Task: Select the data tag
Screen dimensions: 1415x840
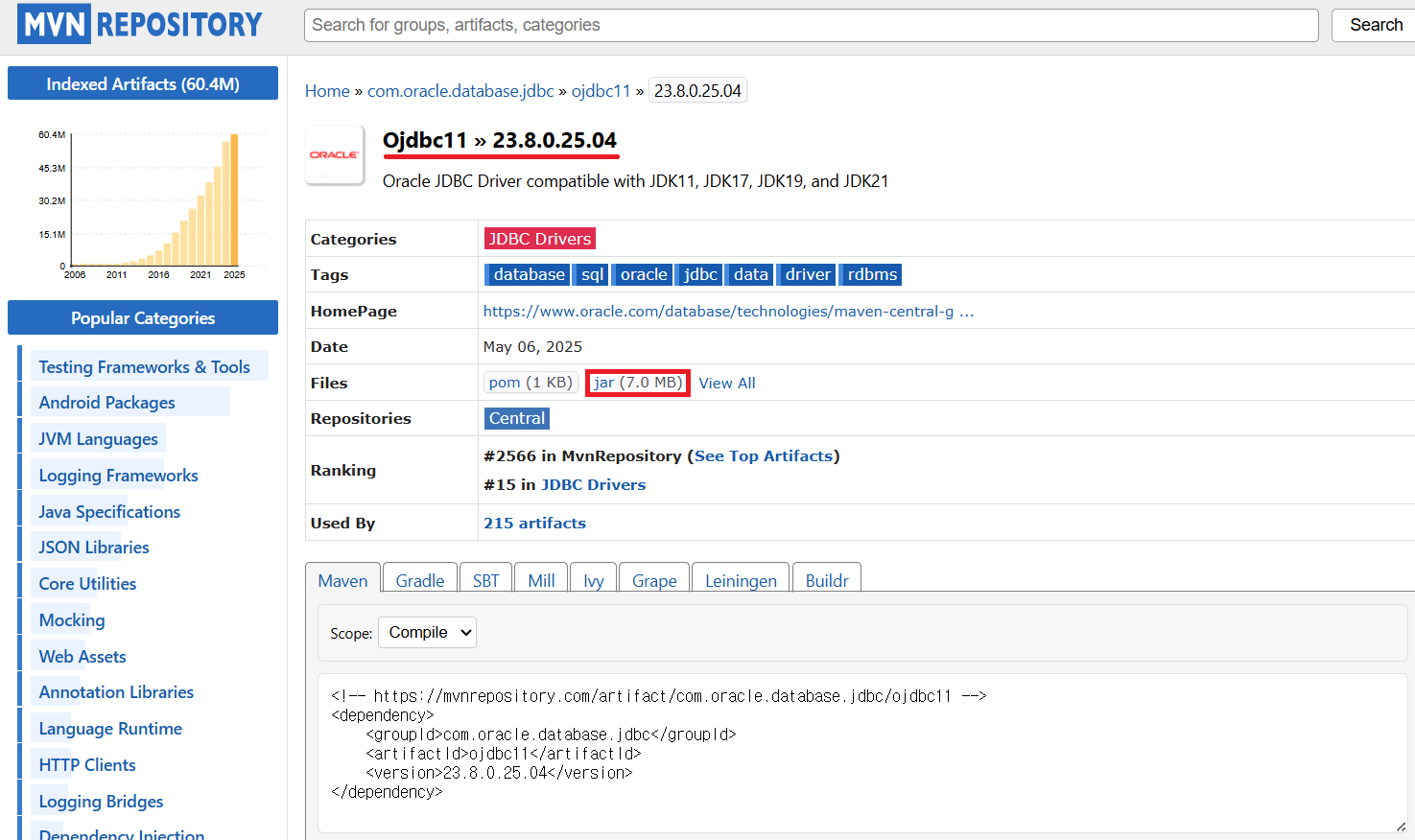Action: pyautogui.click(x=750, y=274)
